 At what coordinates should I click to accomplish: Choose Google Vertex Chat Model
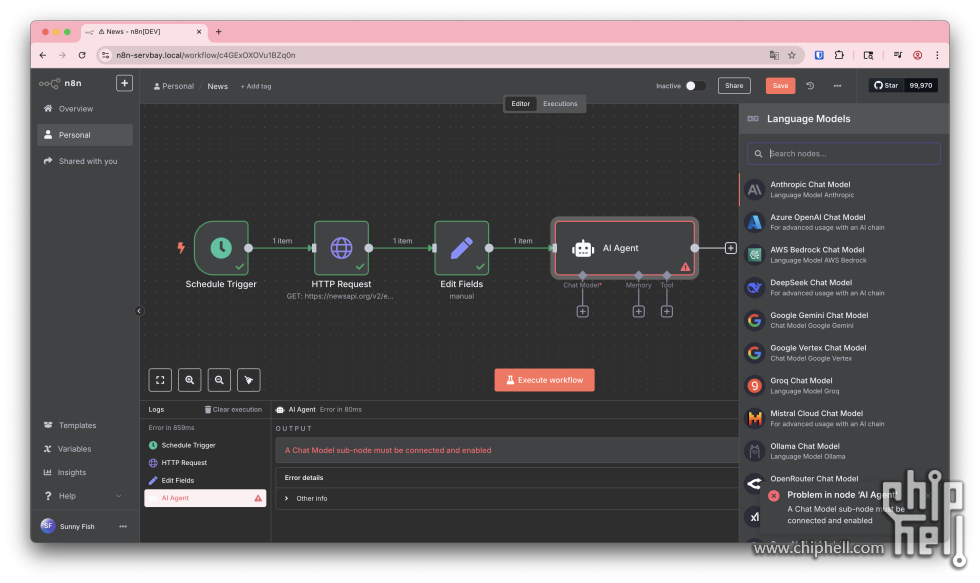click(x=844, y=352)
